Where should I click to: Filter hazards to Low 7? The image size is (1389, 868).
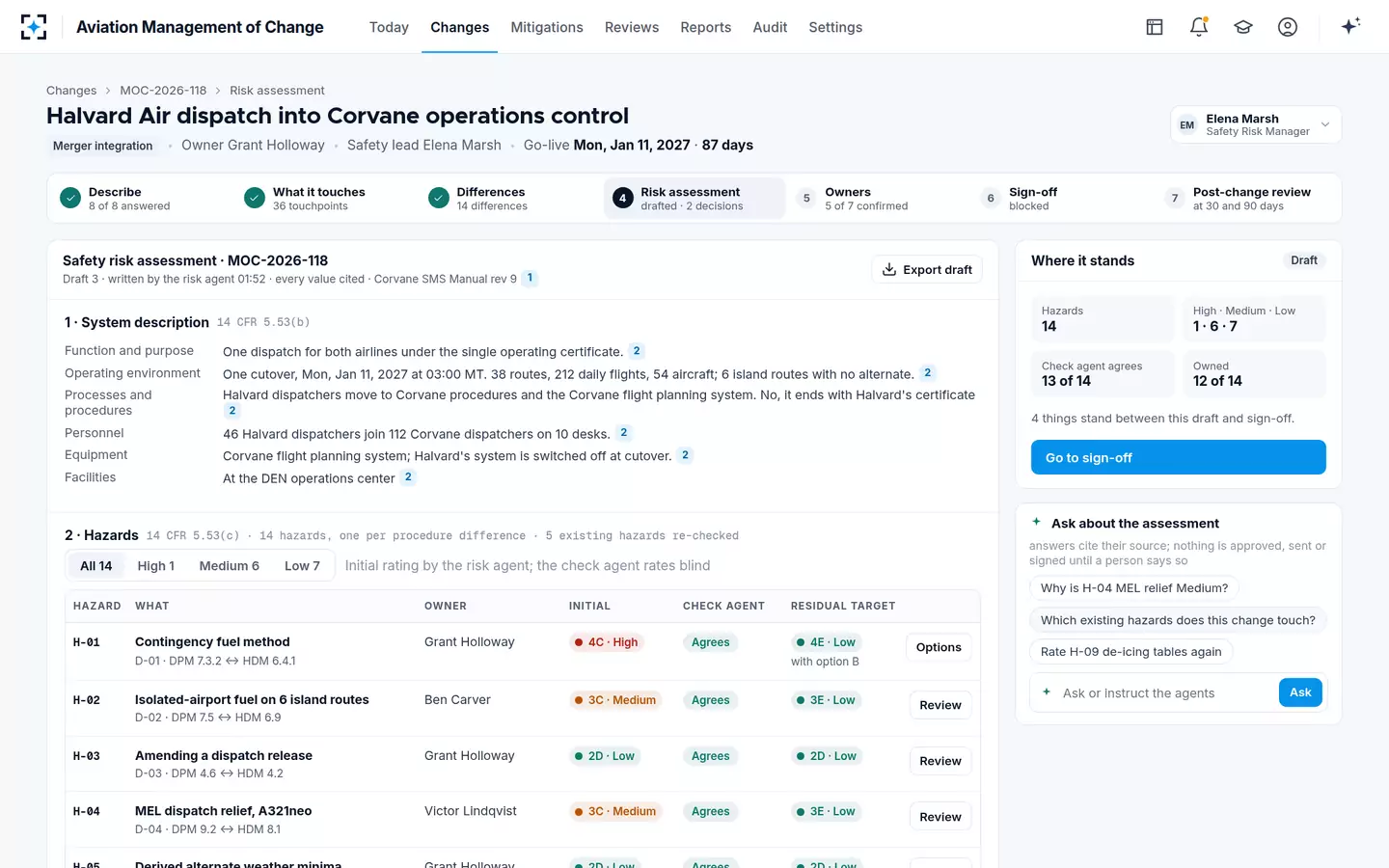302,566
